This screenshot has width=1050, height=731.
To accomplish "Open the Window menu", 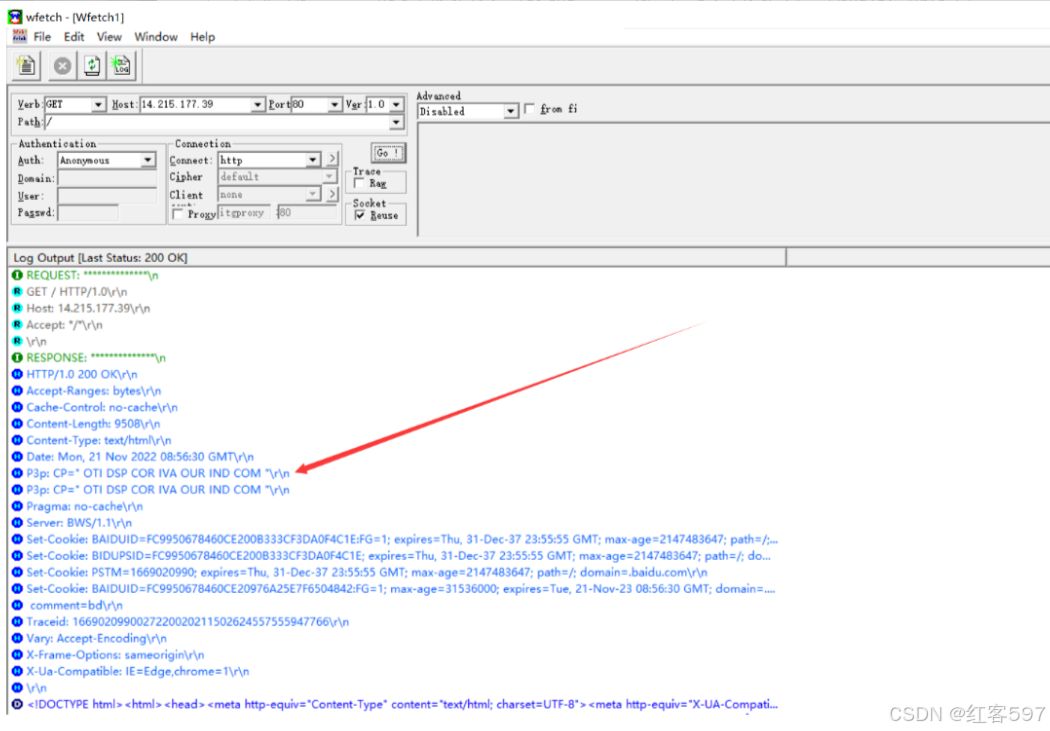I will click(x=156, y=37).
